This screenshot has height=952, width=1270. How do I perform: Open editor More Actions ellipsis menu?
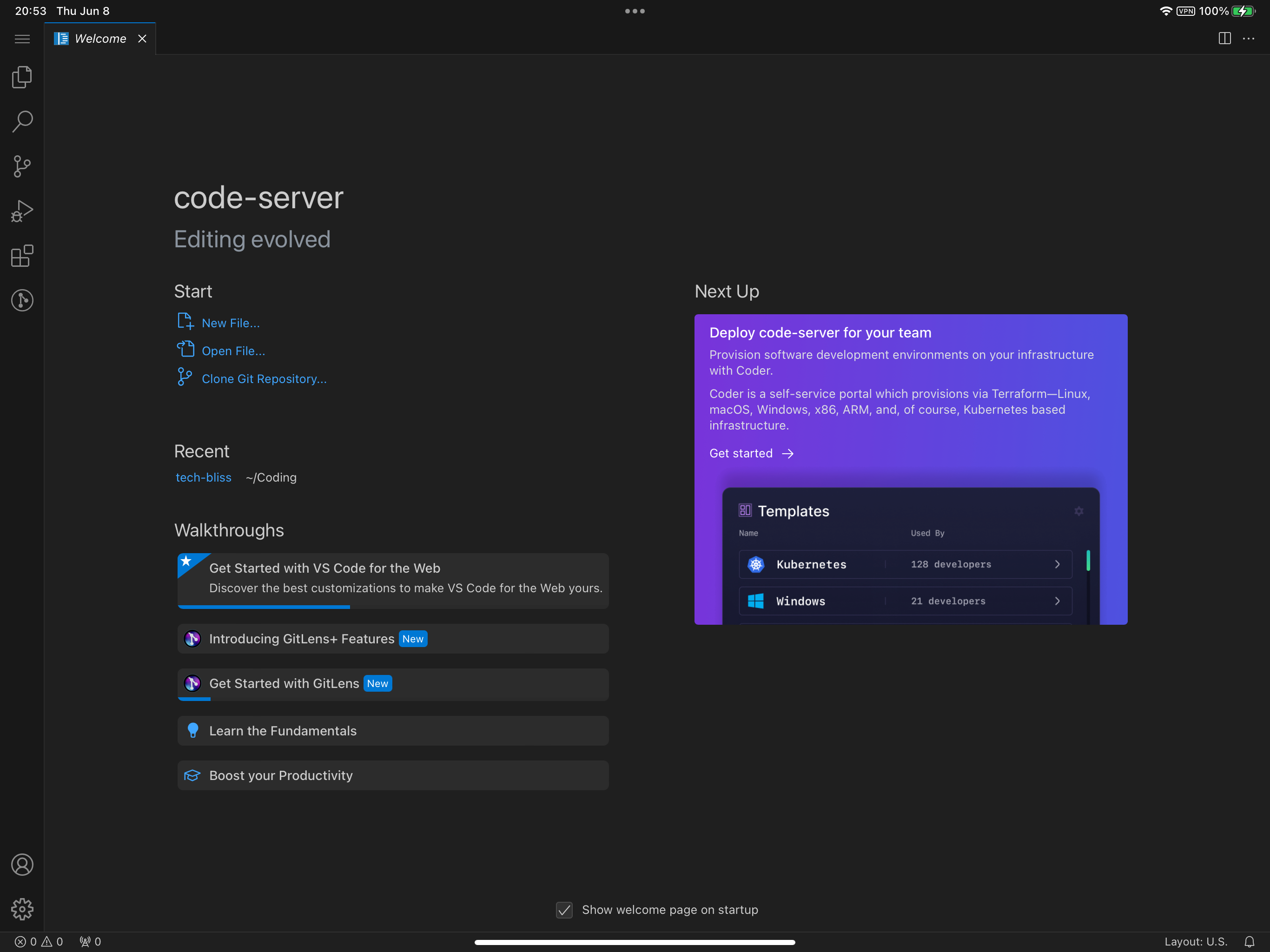coord(1249,39)
